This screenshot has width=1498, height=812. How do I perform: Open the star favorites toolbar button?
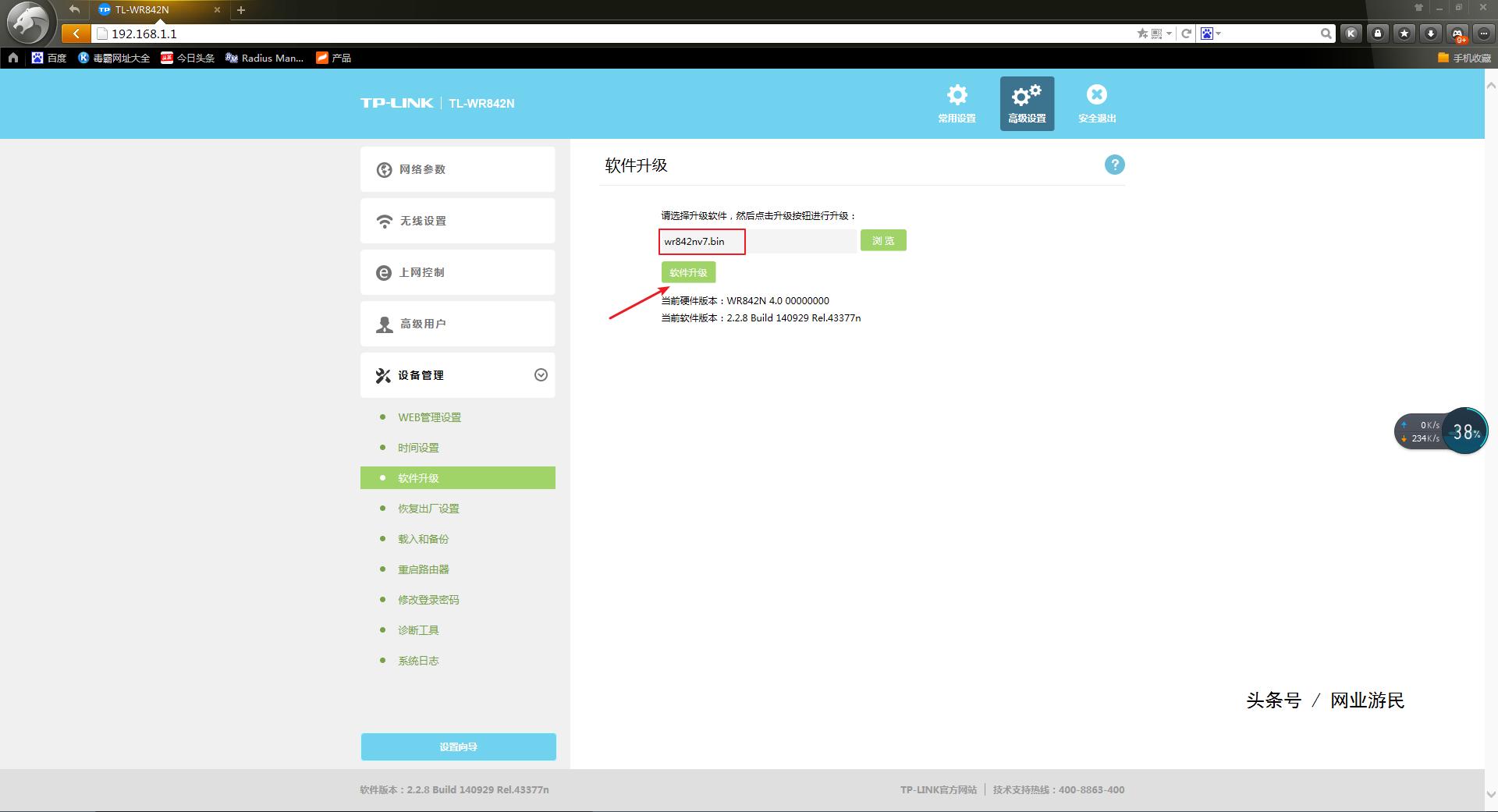pos(1404,34)
